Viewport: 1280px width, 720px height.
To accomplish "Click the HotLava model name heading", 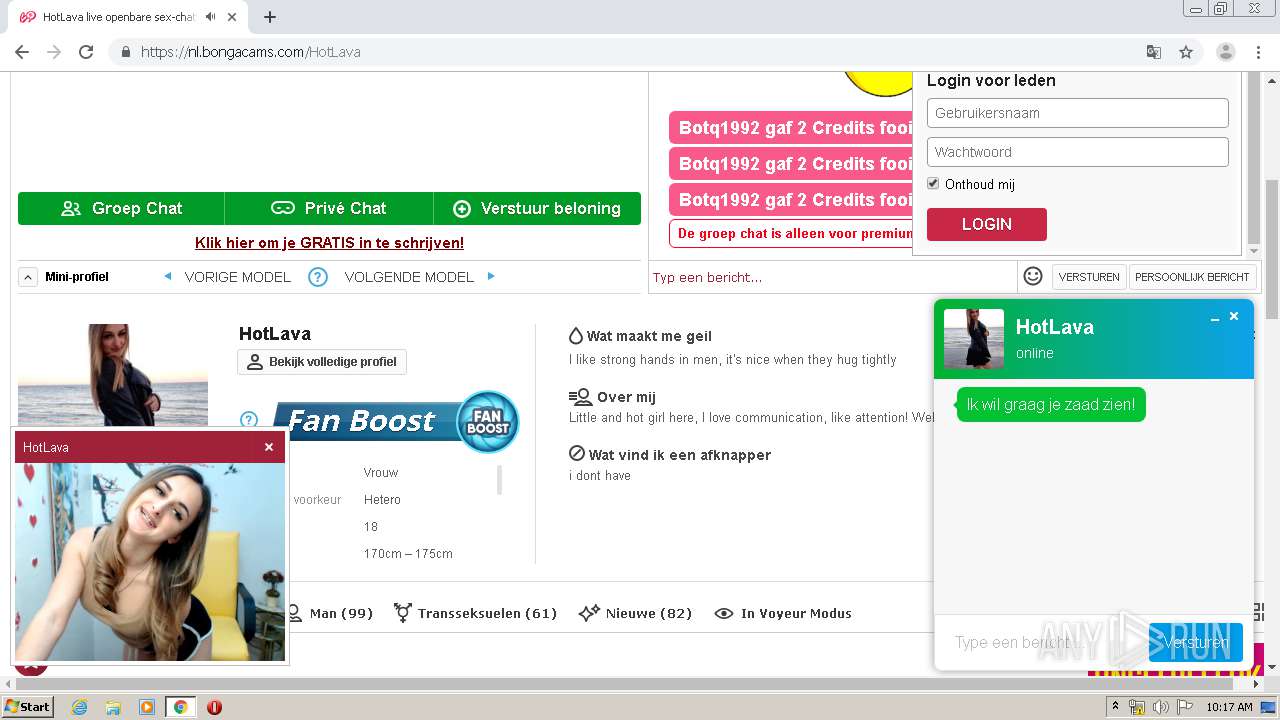I will tap(275, 334).
